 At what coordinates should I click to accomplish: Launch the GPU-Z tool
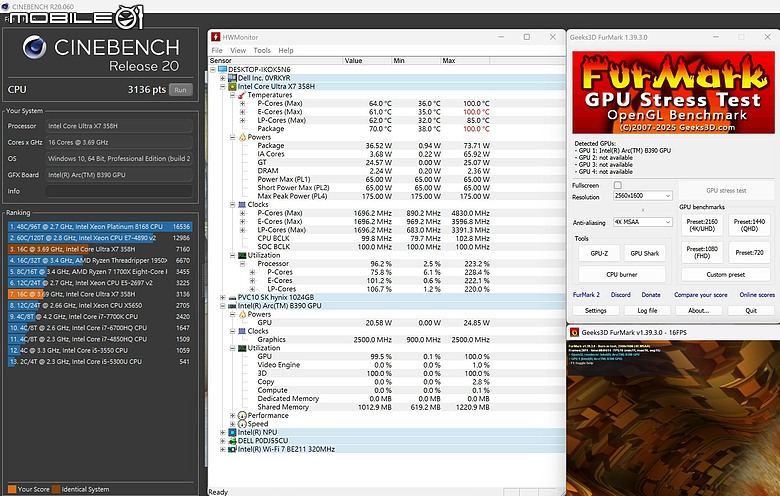point(599,253)
